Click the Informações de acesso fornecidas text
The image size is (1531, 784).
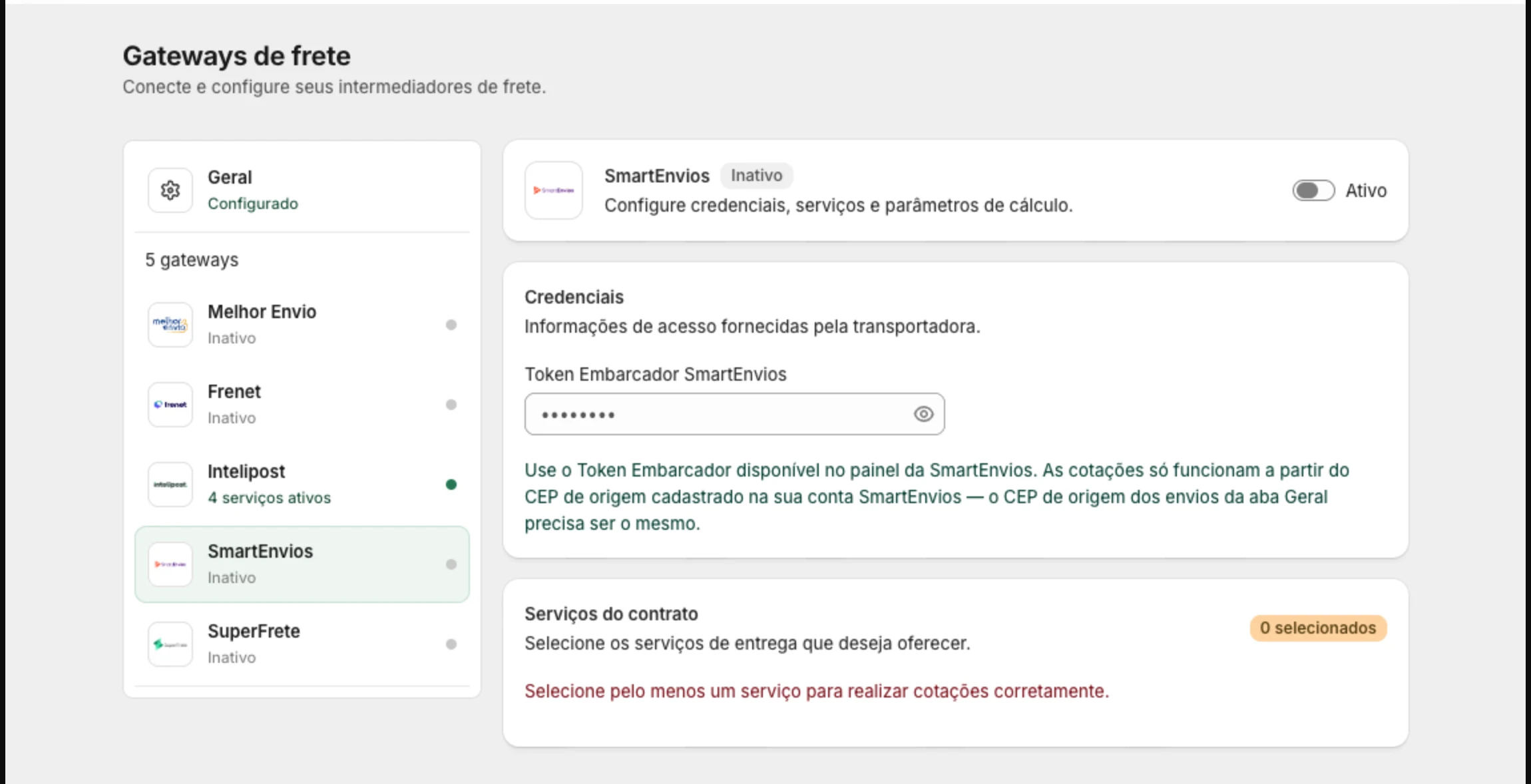pos(752,327)
